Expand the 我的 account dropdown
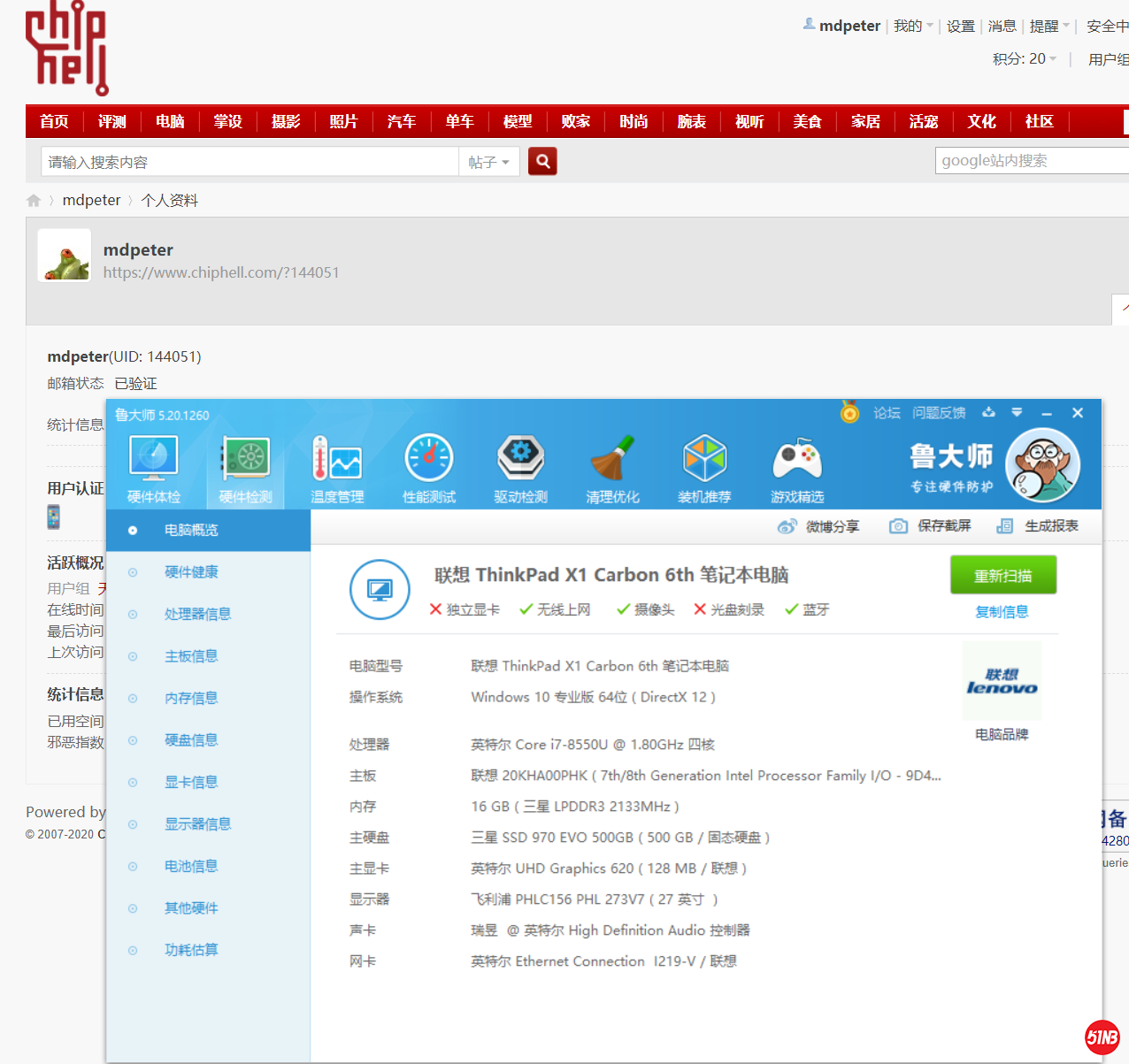The image size is (1129, 1064). tap(913, 26)
